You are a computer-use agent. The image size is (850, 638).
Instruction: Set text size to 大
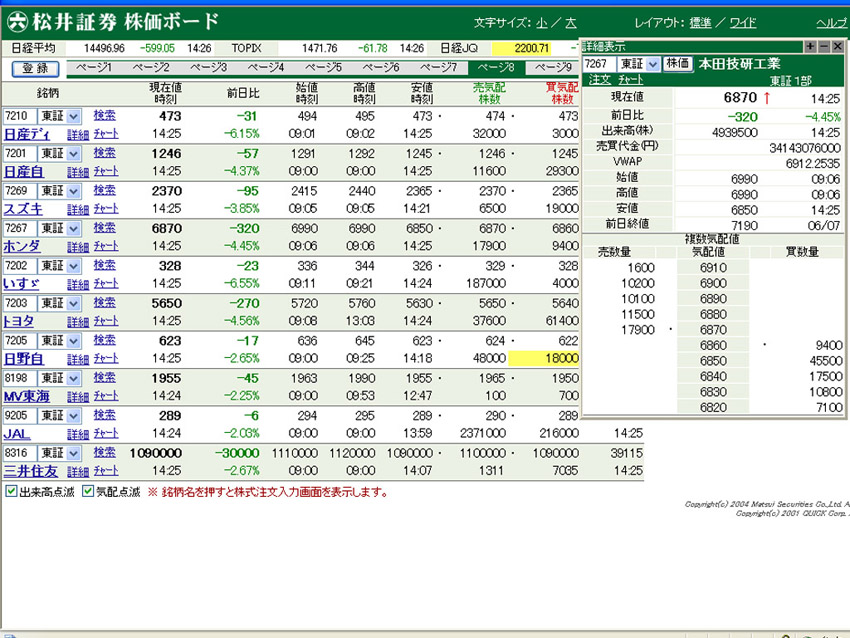(x=571, y=23)
